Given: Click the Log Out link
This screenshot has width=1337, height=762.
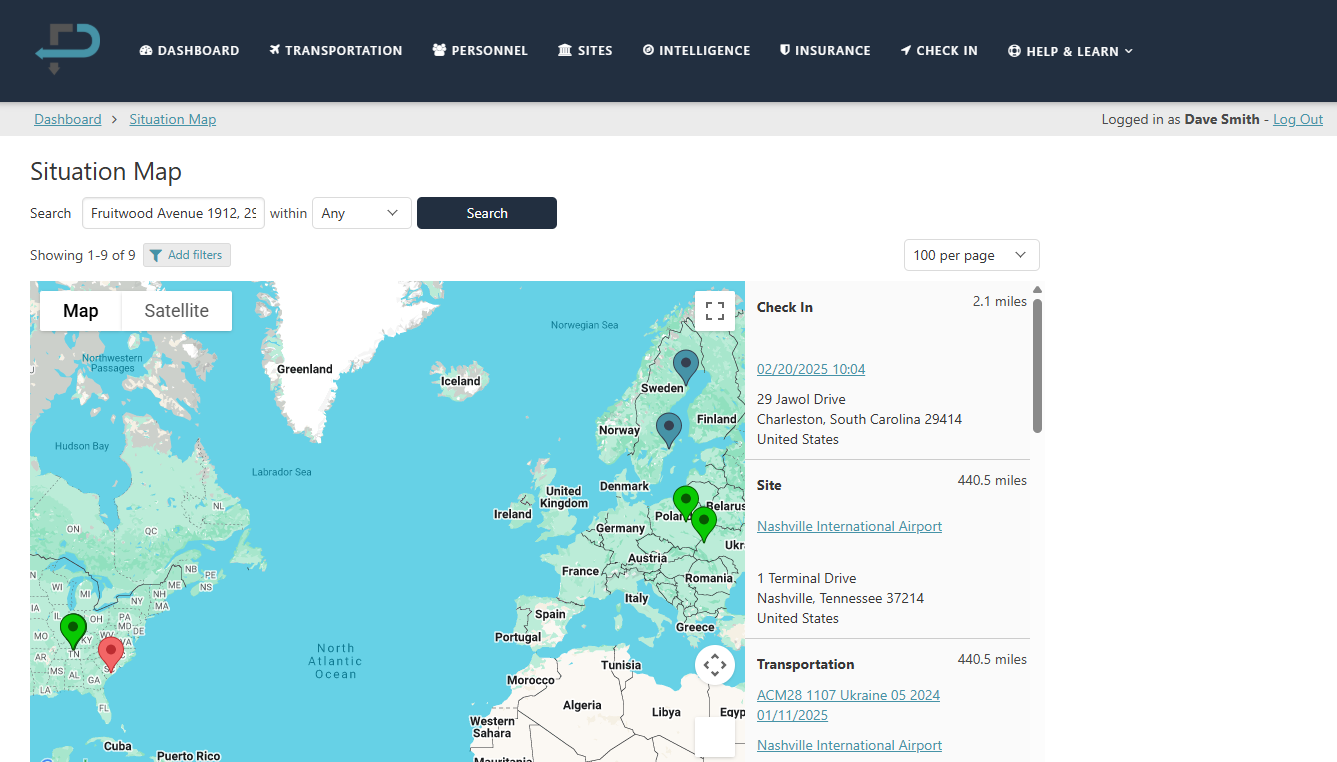Looking at the screenshot, I should pyautogui.click(x=1298, y=119).
